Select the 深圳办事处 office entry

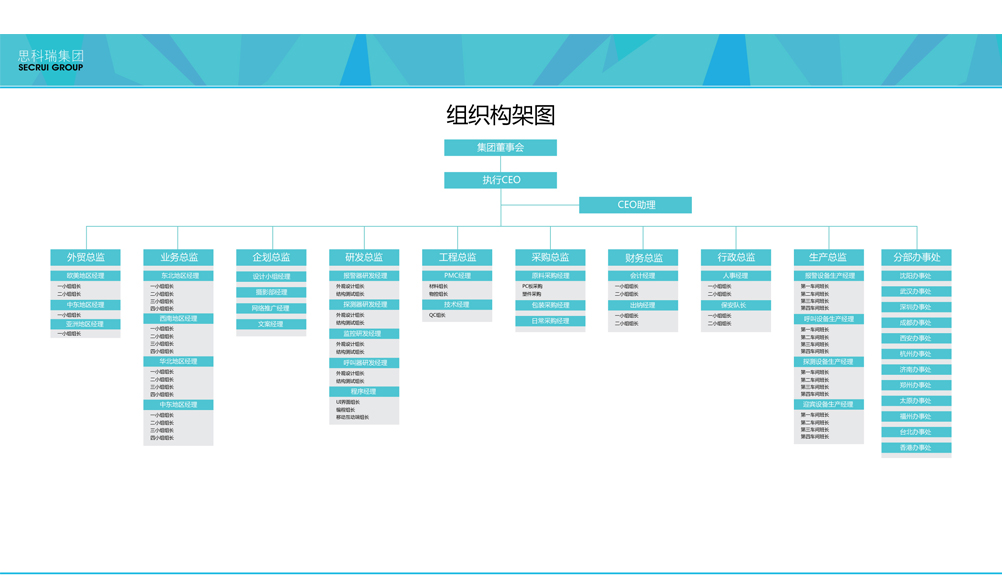point(916,307)
